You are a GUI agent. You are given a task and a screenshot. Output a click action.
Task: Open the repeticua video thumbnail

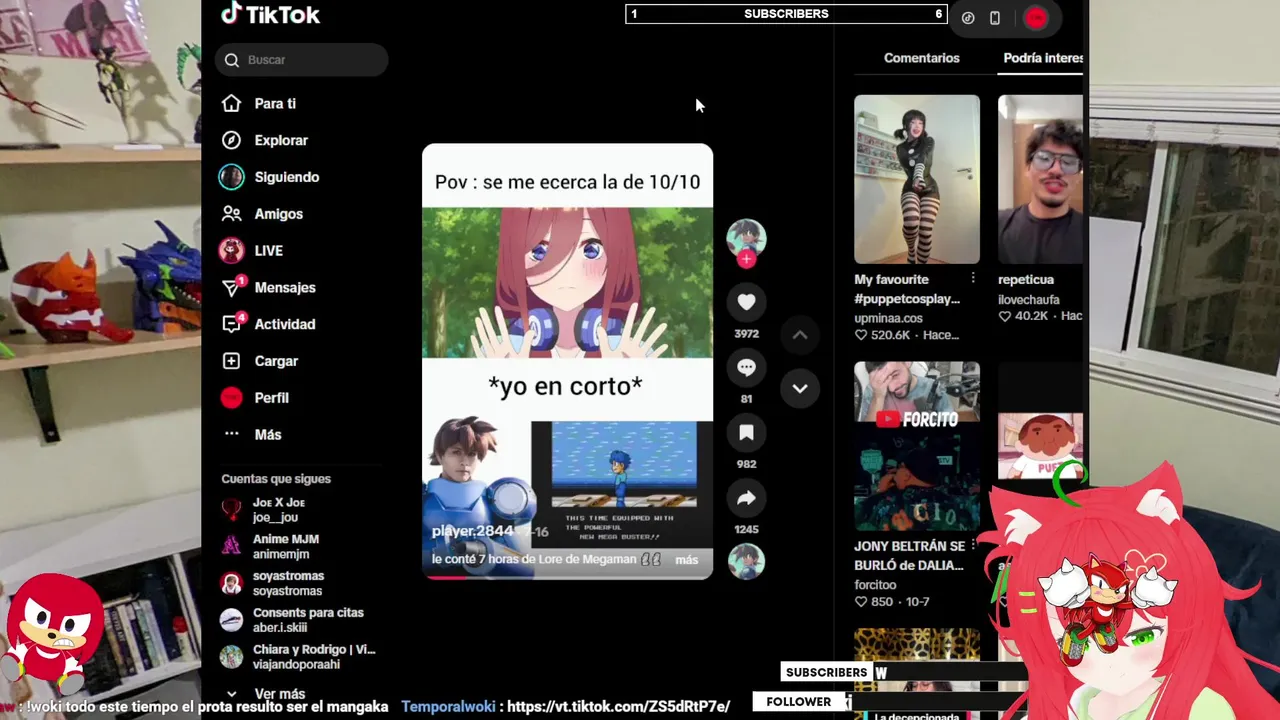pos(1040,179)
